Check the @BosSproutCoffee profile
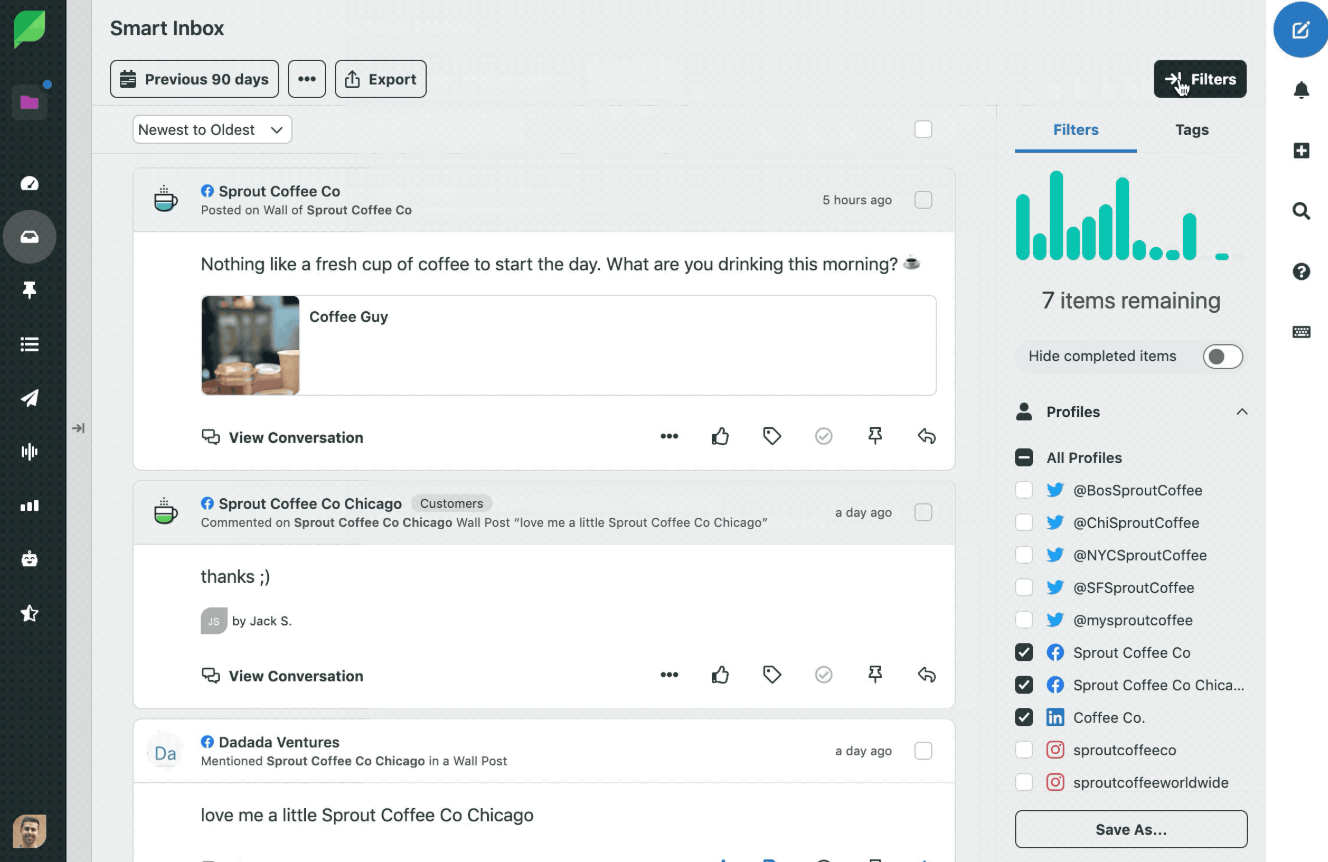 click(x=1024, y=490)
